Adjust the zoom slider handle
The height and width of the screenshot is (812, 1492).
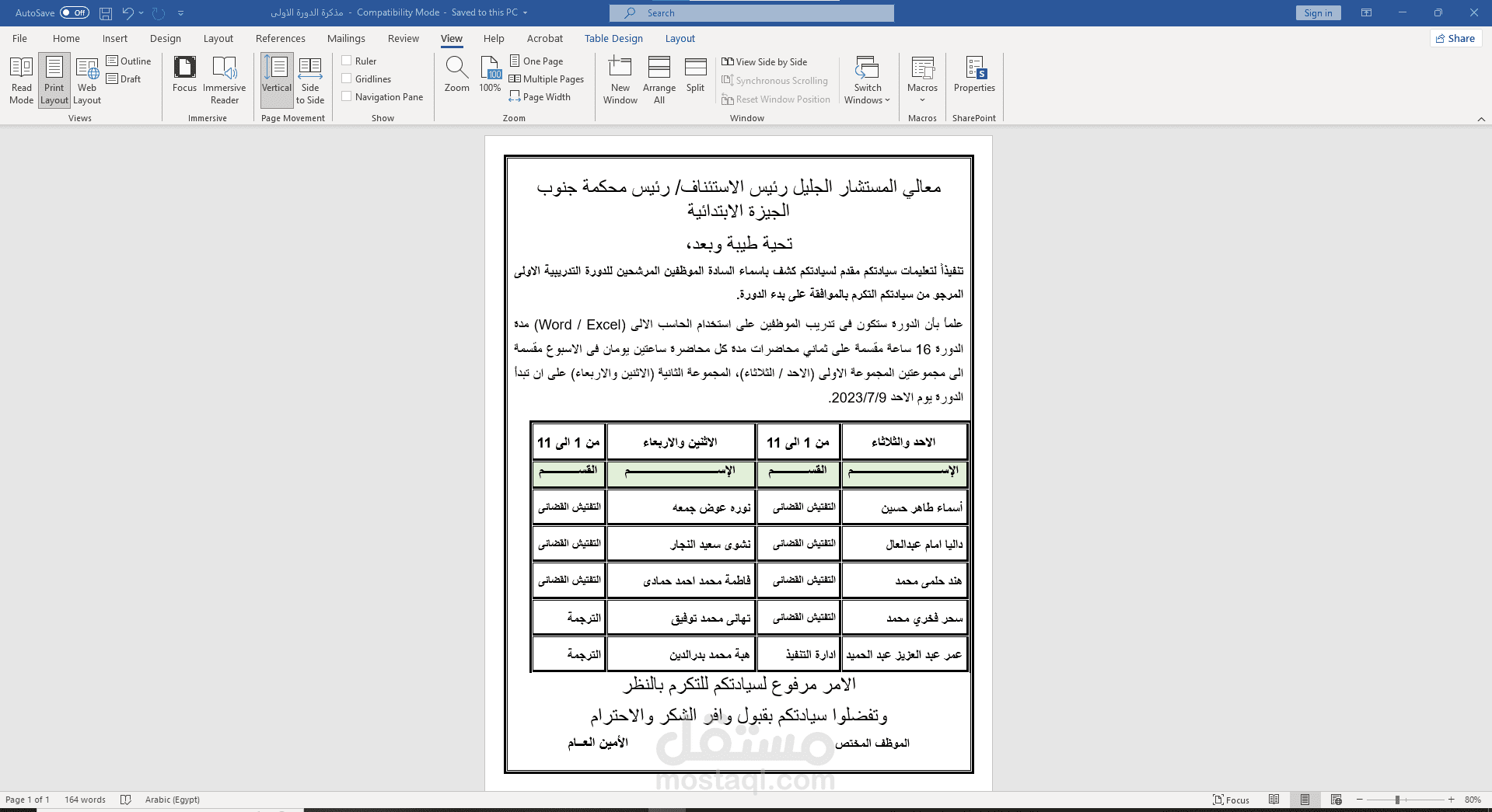click(x=1397, y=800)
